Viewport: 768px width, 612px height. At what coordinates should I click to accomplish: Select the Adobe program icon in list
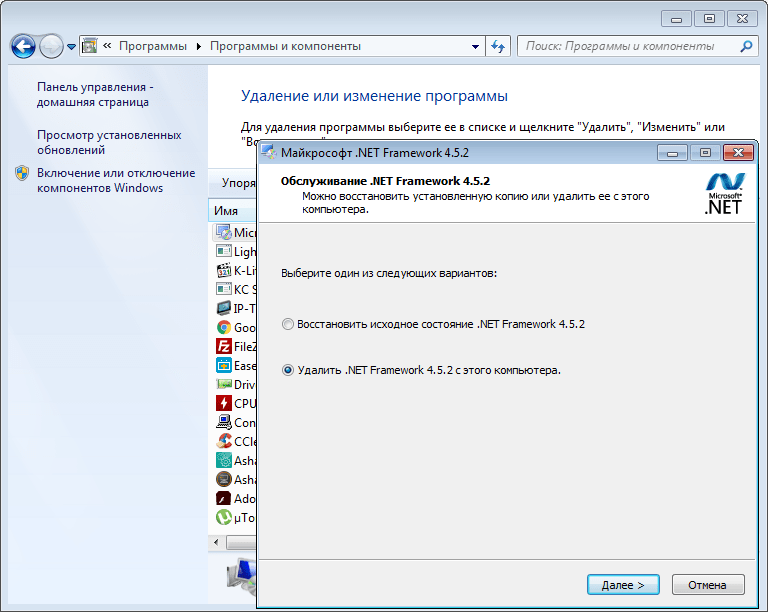(x=224, y=498)
